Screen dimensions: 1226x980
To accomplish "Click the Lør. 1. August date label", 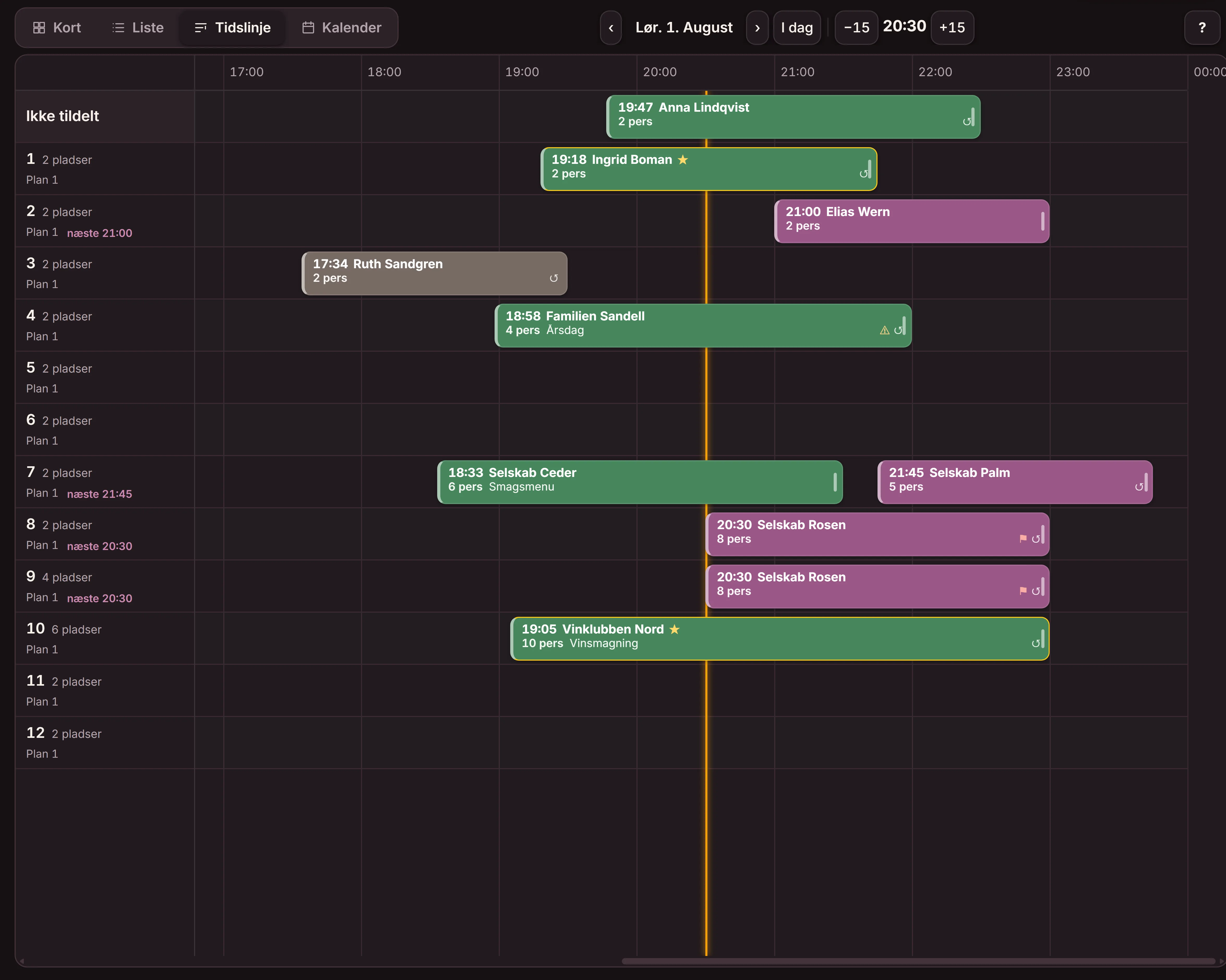I will (x=683, y=27).
